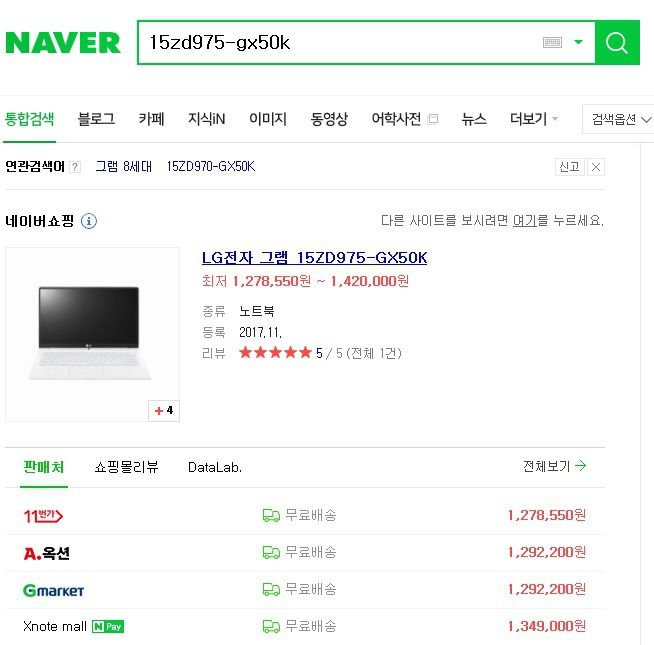This screenshot has width=654, height=645.
Task: Click the N Pay badge
Action: pos(108,627)
